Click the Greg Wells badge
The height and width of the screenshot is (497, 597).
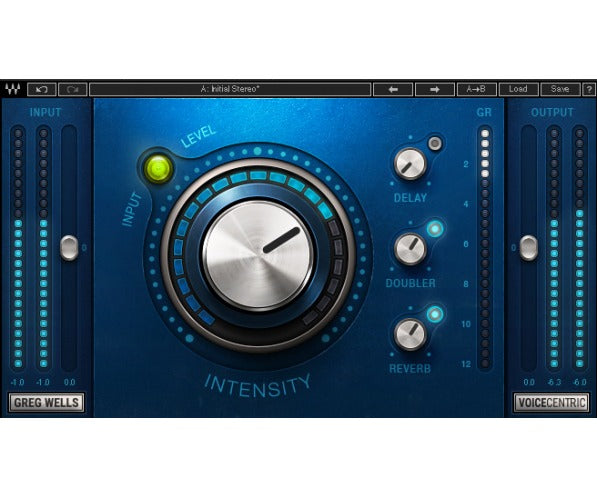point(46,403)
